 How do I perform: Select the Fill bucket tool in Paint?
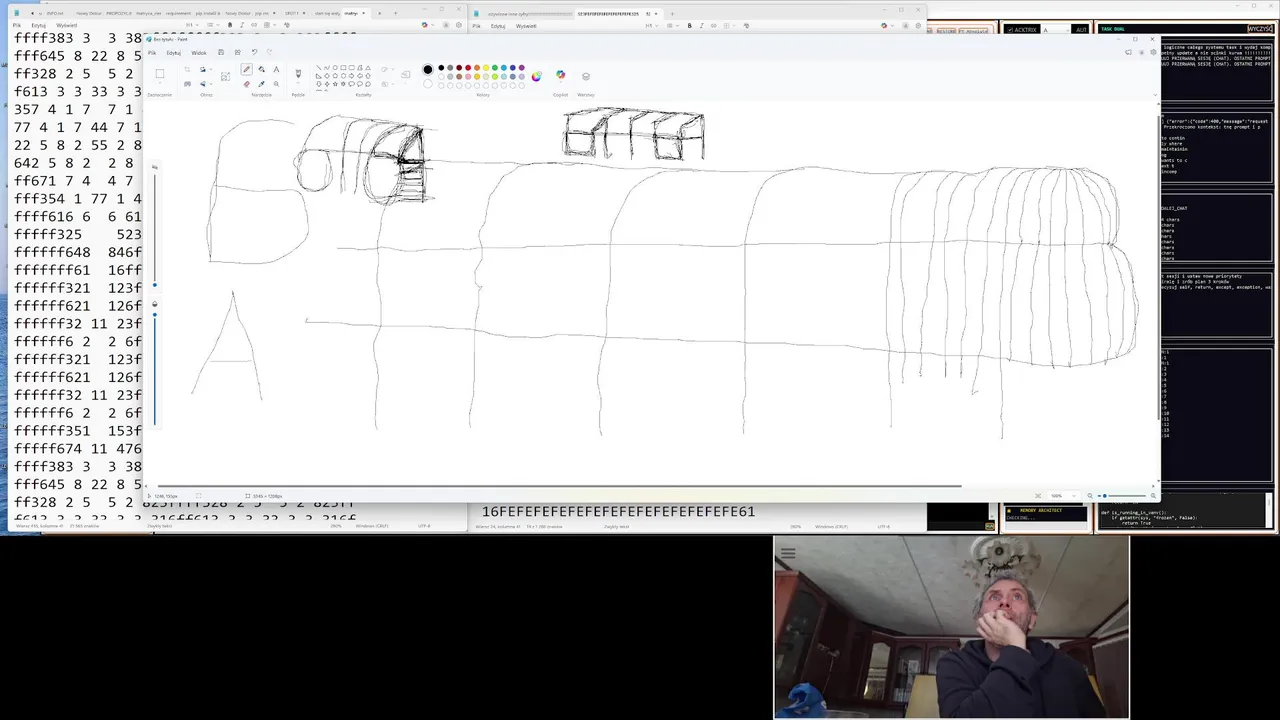261,69
